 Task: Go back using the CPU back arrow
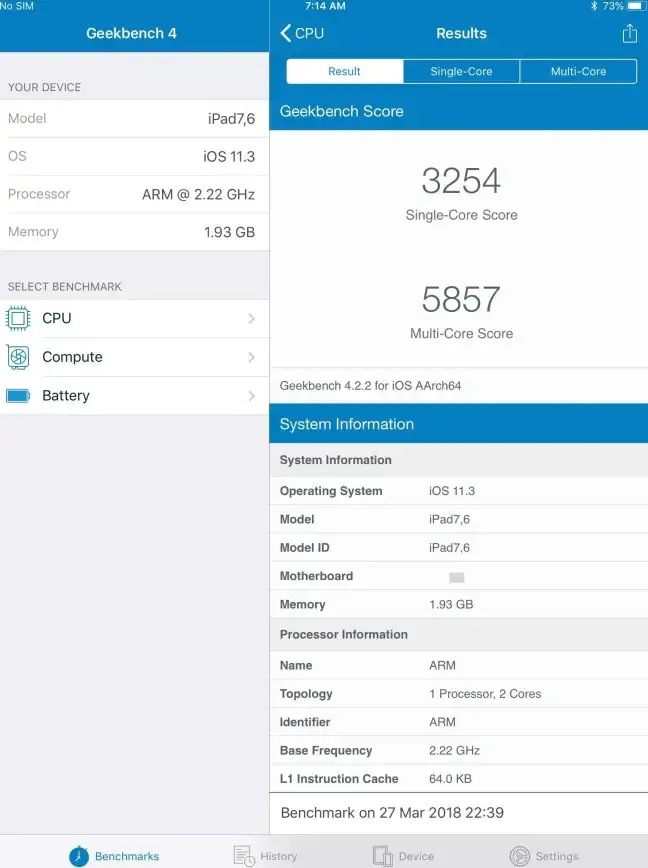coord(302,33)
